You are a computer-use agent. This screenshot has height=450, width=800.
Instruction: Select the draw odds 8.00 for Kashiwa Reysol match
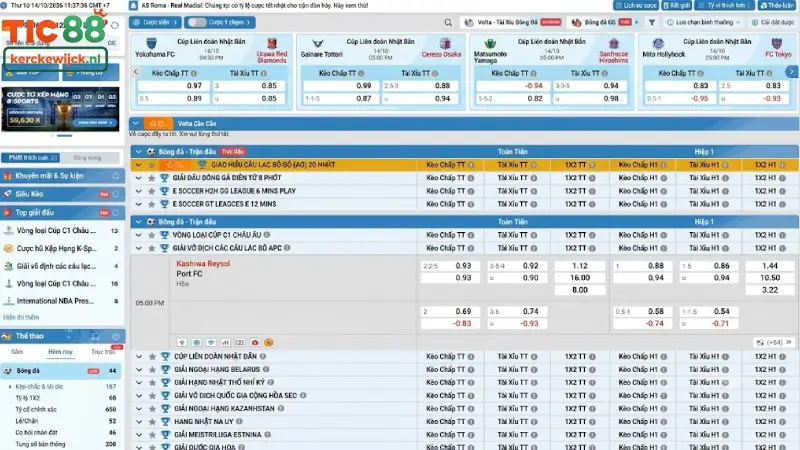[x=580, y=290]
